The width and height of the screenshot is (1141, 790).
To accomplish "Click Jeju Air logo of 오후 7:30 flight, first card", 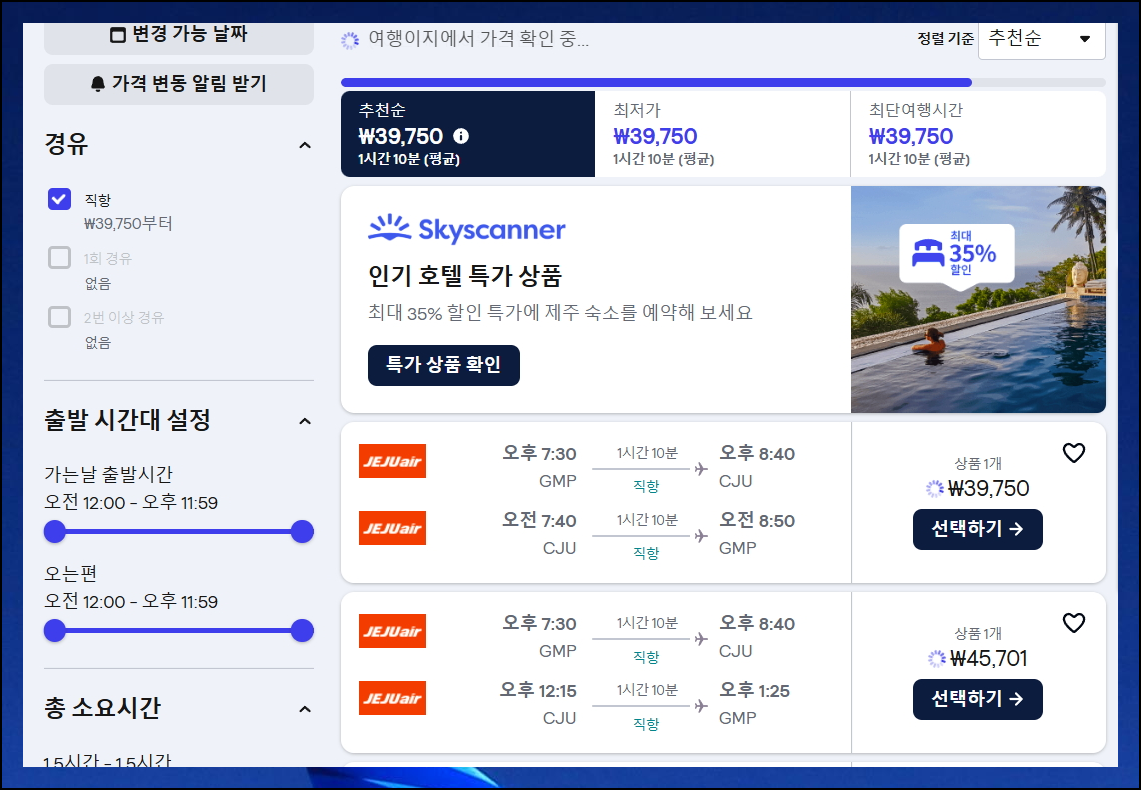I will [392, 461].
